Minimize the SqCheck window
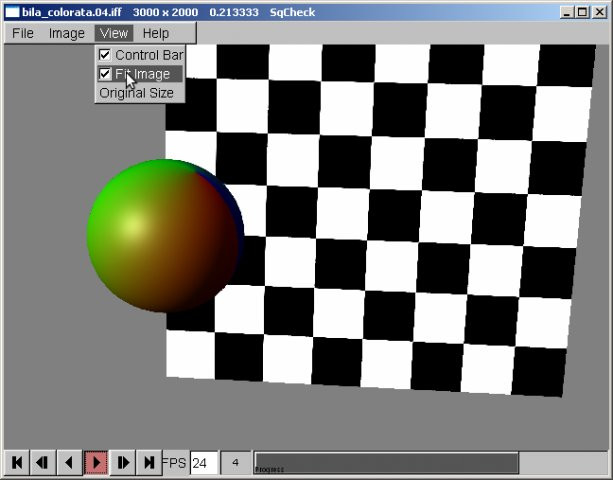Screen dimensions: 613x480 point(567,12)
